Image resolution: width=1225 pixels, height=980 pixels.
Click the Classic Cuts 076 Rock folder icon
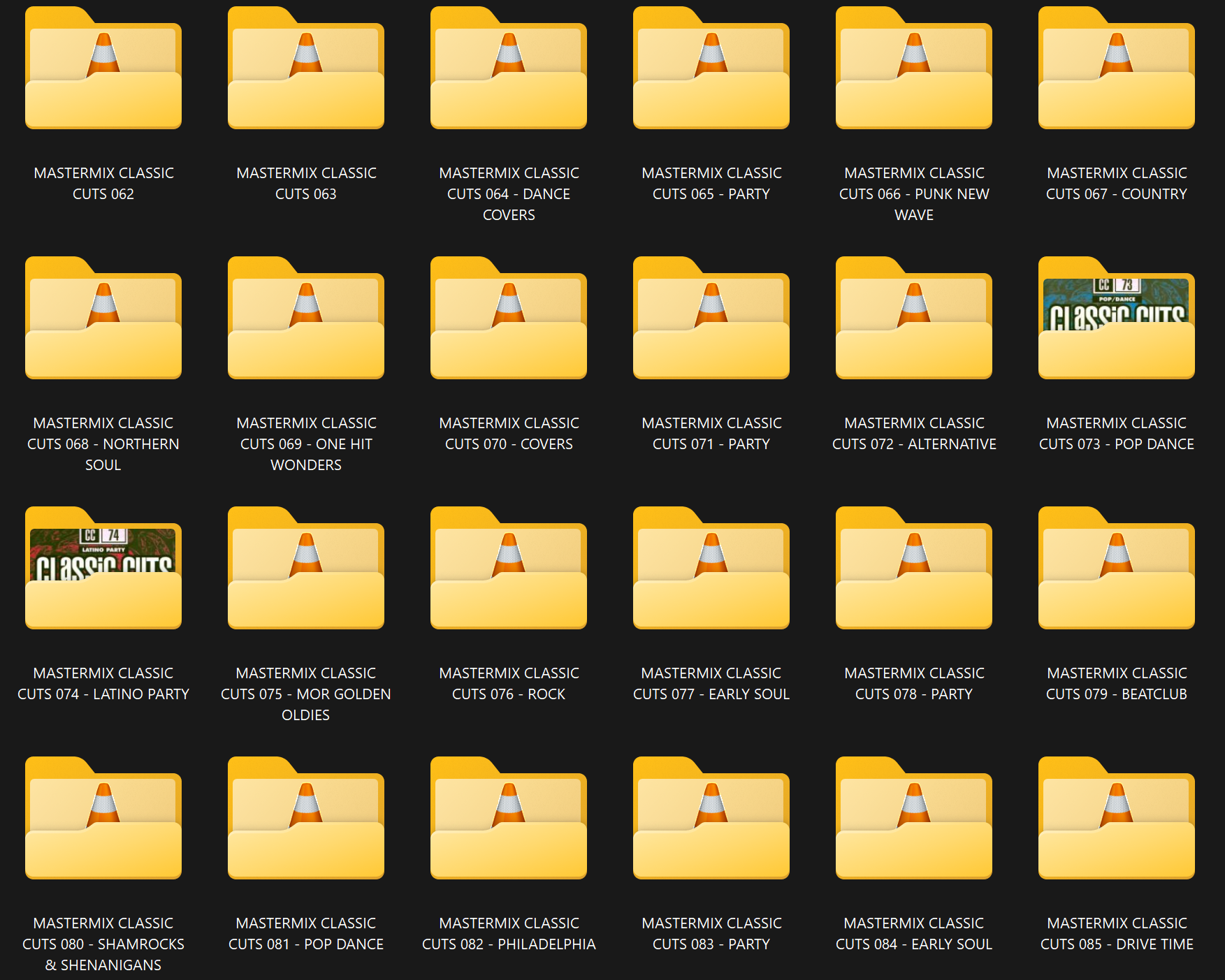(x=509, y=568)
